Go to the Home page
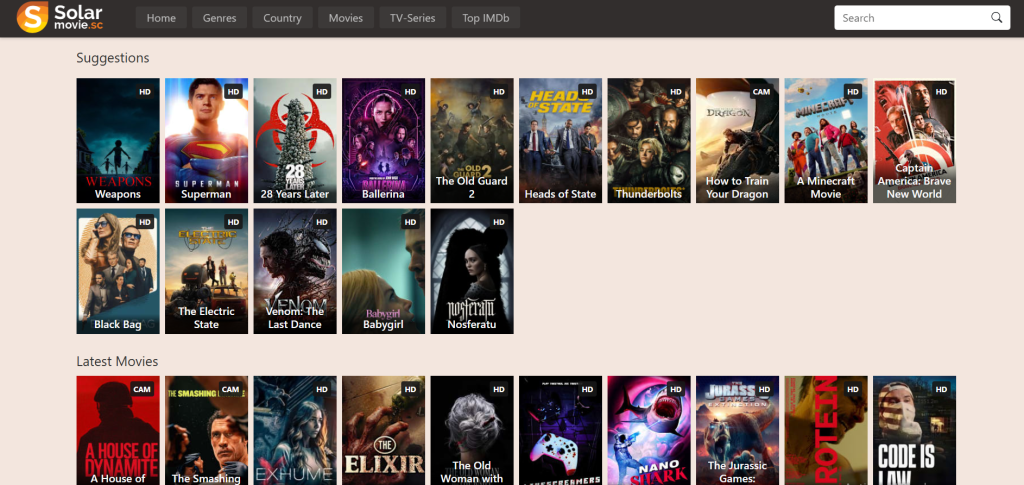The height and width of the screenshot is (485, 1024). coord(161,18)
